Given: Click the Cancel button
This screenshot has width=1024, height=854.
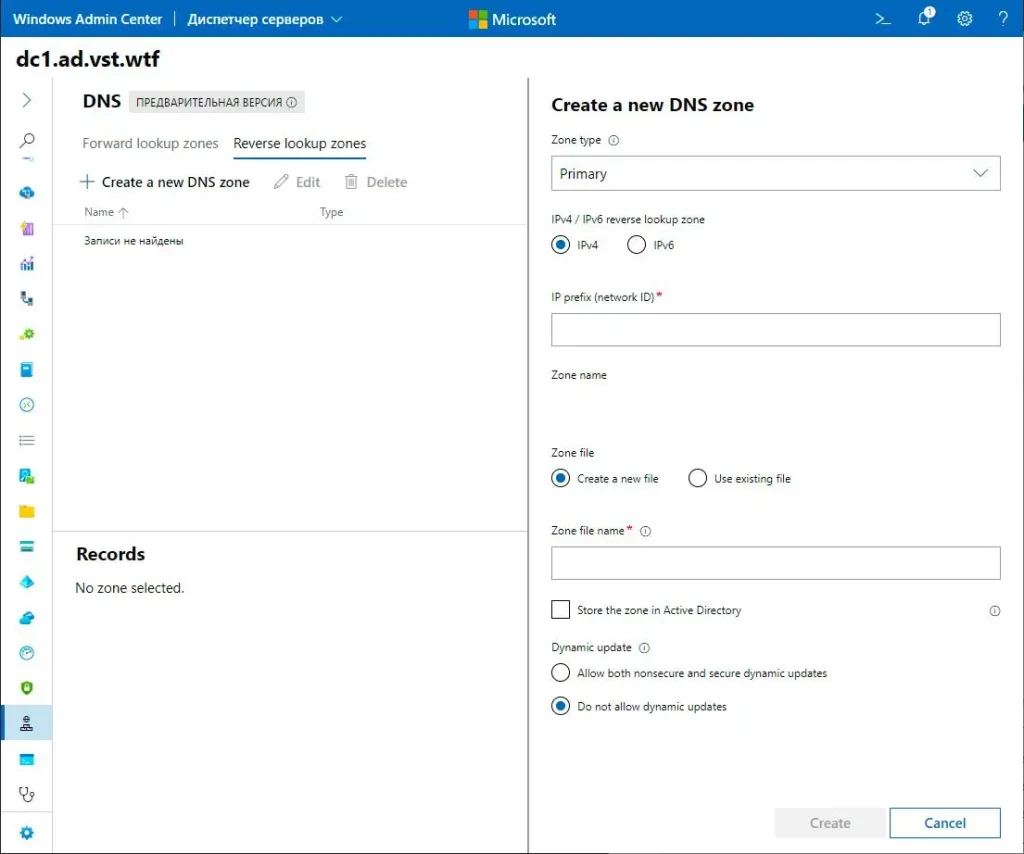Looking at the screenshot, I should tap(944, 823).
